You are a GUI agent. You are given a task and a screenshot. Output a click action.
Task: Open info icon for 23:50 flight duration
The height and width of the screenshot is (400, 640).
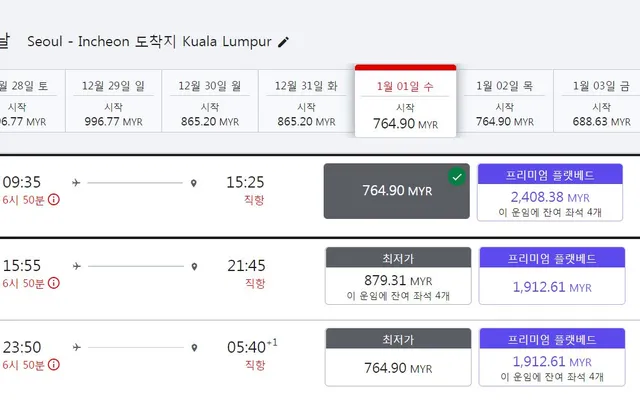(53, 364)
